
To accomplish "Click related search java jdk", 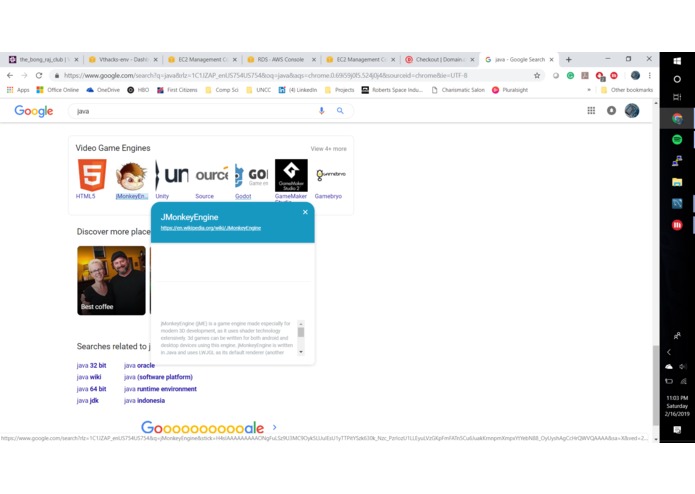I will click(87, 401).
